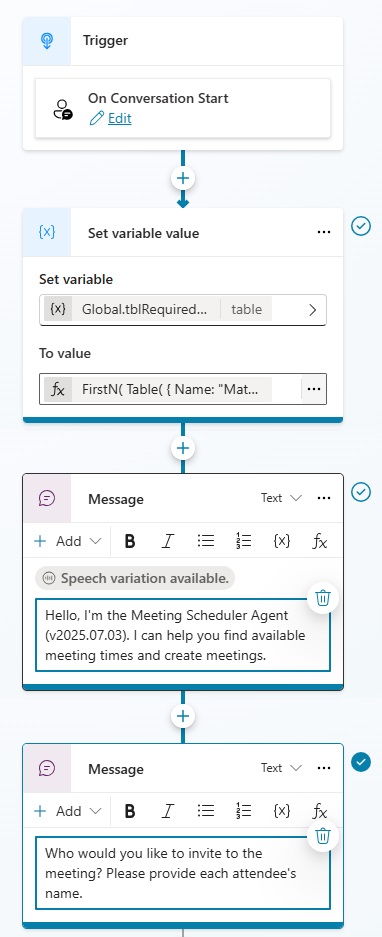This screenshot has height=937, width=382.
Task: Insert numbered list in second Message node
Action: (243, 811)
